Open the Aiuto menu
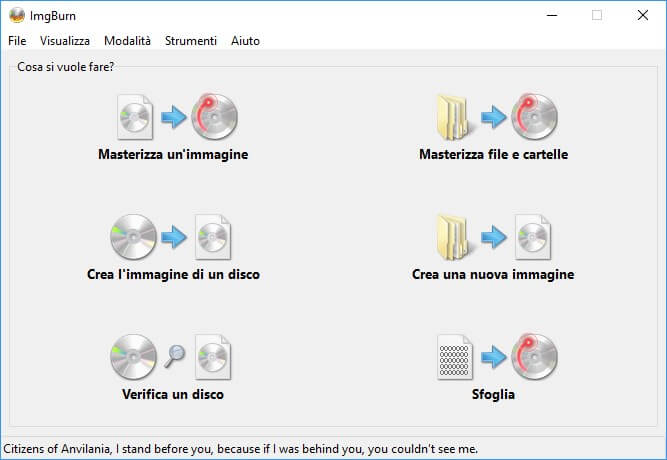Viewport: 667px width, 460px height. click(x=245, y=41)
